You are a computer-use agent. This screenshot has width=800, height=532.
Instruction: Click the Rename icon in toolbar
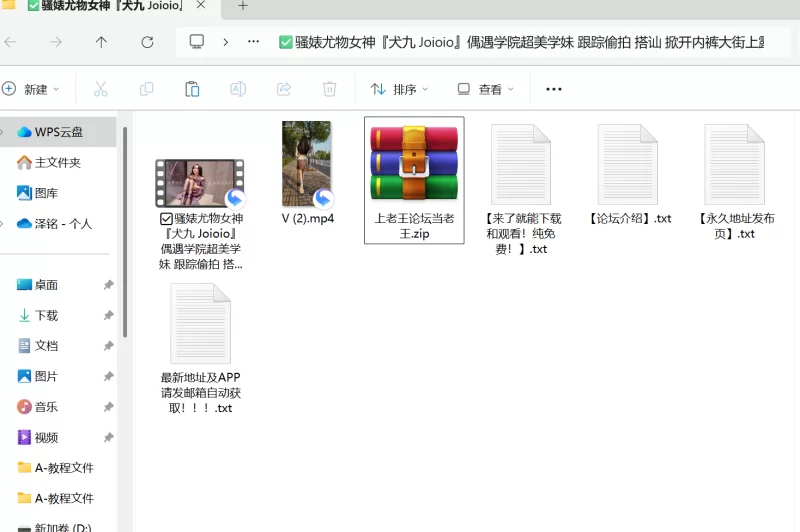(238, 89)
